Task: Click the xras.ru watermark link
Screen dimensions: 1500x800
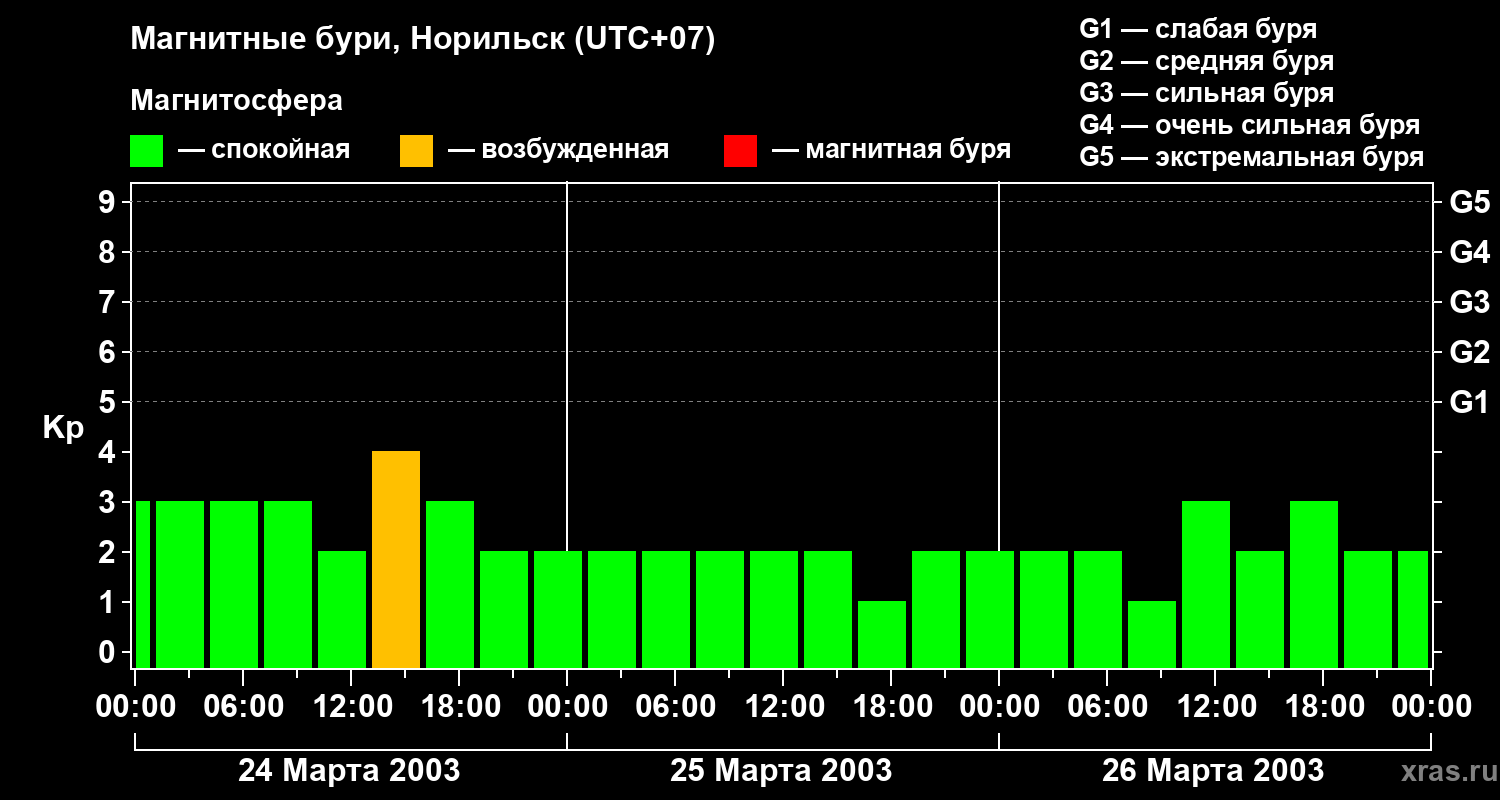Action: click(x=1445, y=771)
